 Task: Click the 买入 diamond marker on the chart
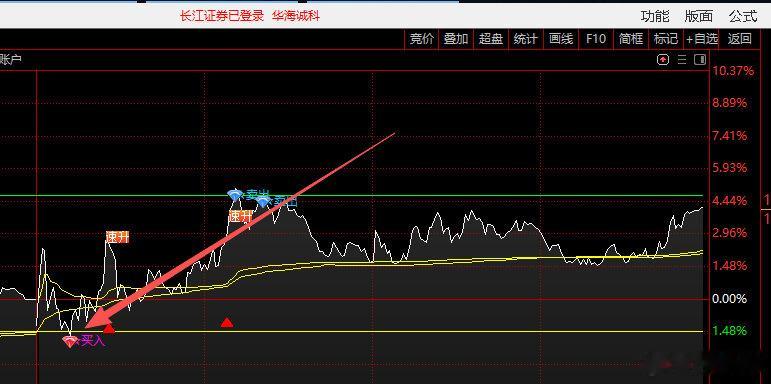coord(70,342)
